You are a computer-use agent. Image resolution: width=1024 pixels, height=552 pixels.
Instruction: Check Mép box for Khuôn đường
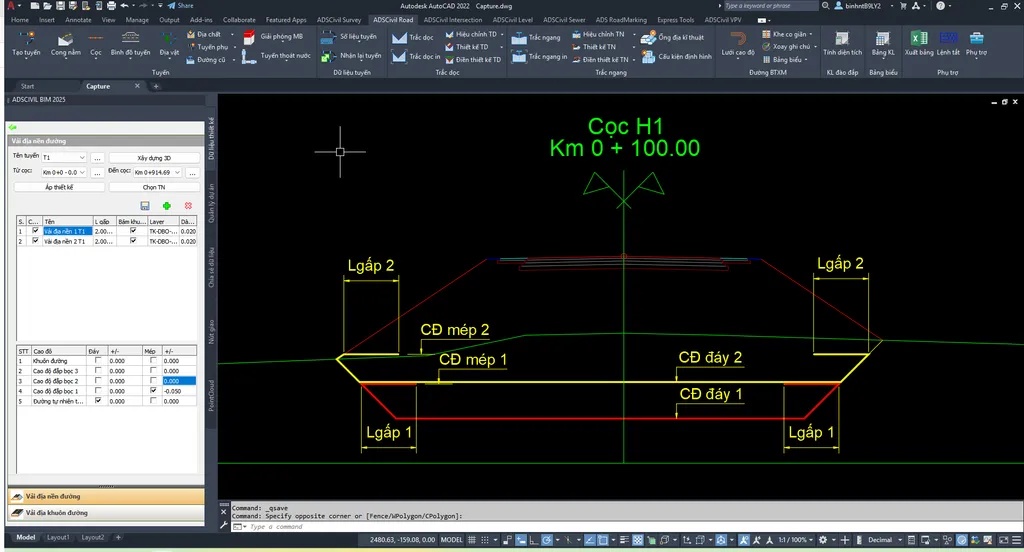click(153, 360)
